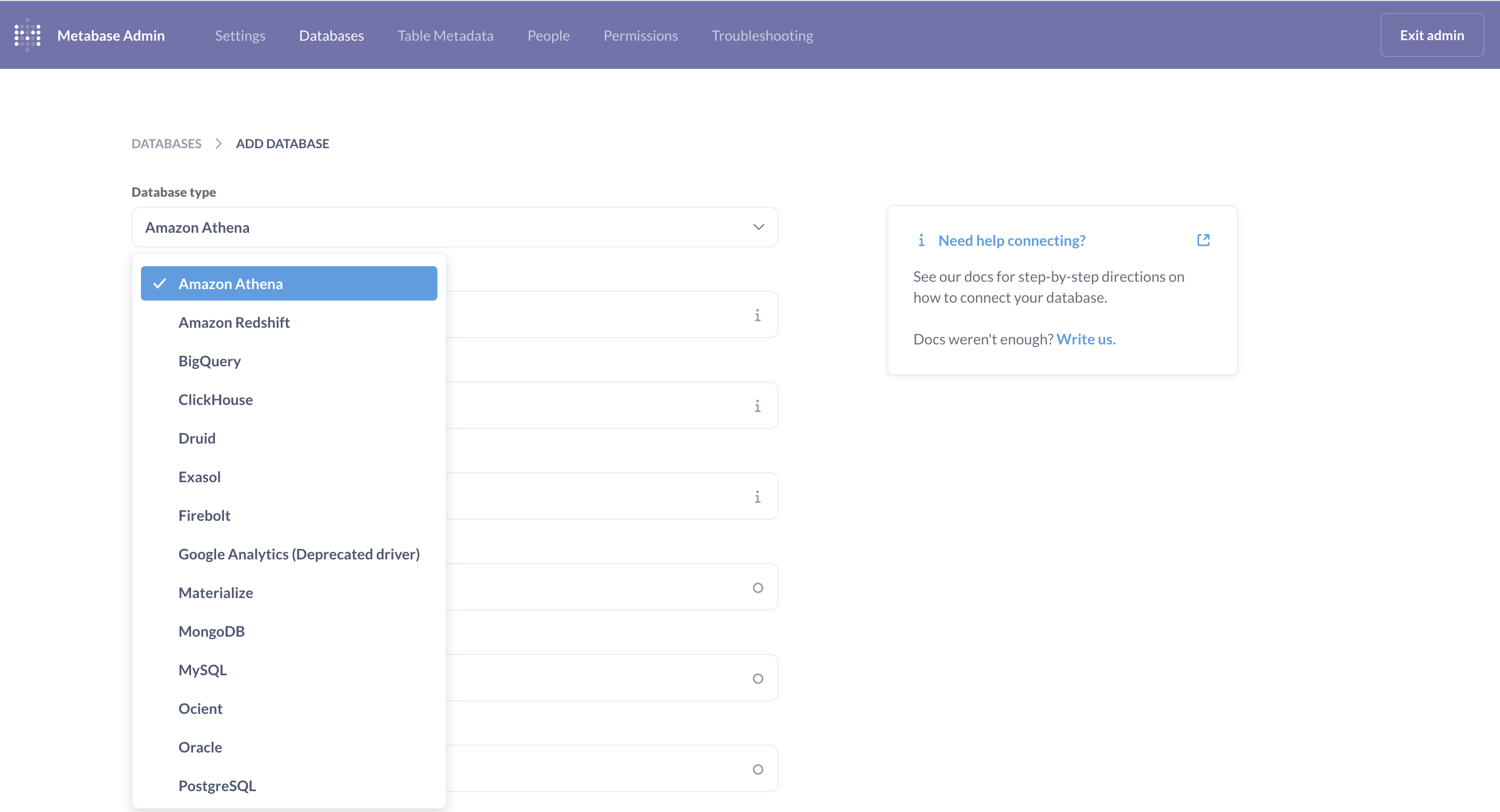
Task: Click the Metabase logo icon
Action: (x=27, y=35)
